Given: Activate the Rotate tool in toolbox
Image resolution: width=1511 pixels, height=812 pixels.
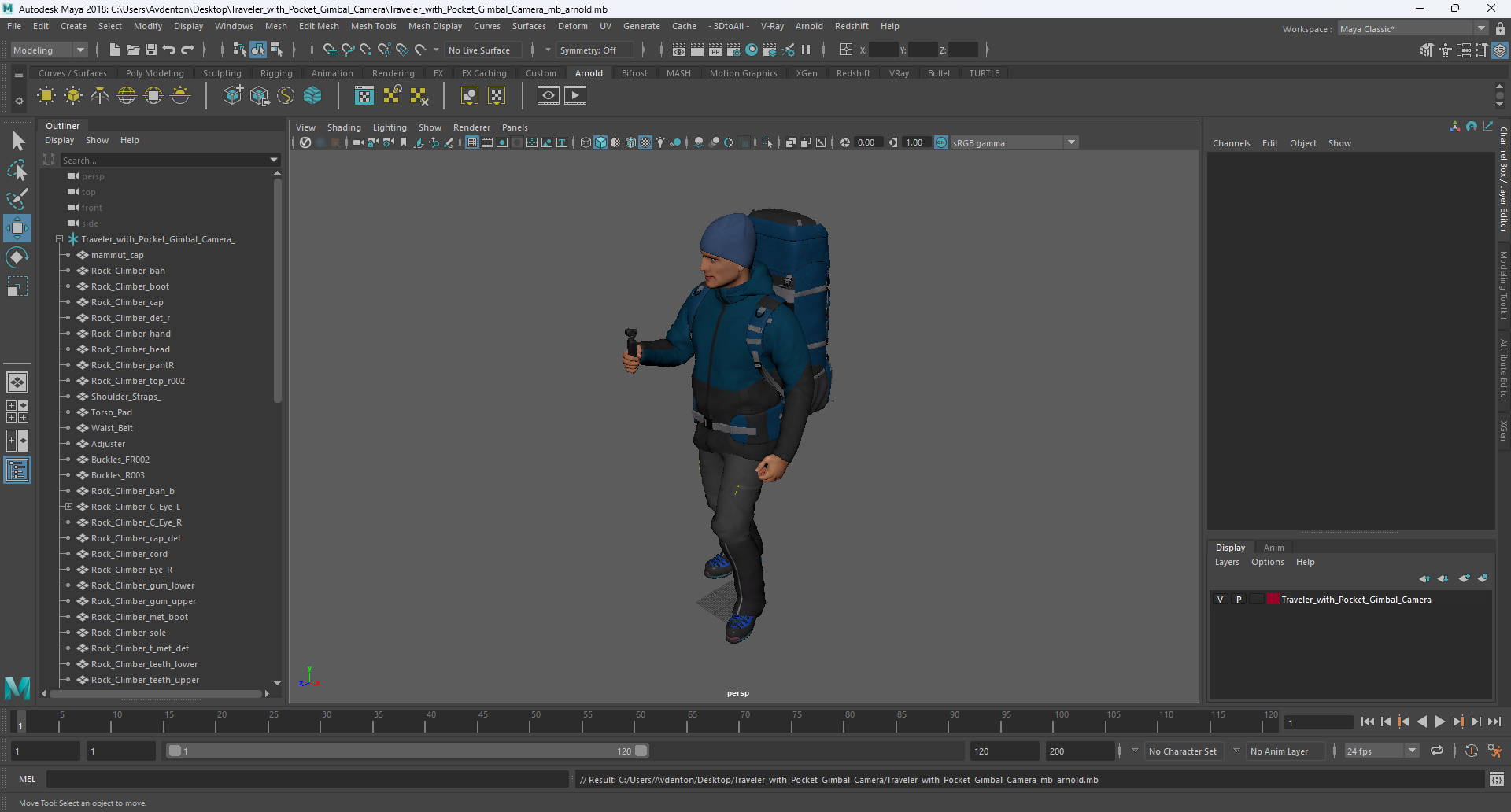Looking at the screenshot, I should (x=17, y=257).
